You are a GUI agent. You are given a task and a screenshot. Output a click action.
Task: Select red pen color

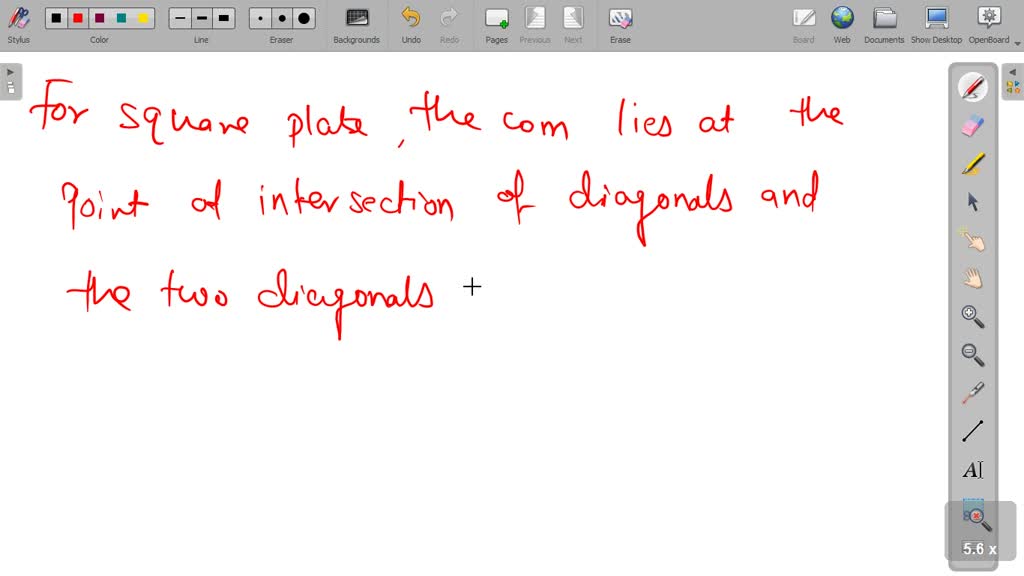(x=78, y=18)
